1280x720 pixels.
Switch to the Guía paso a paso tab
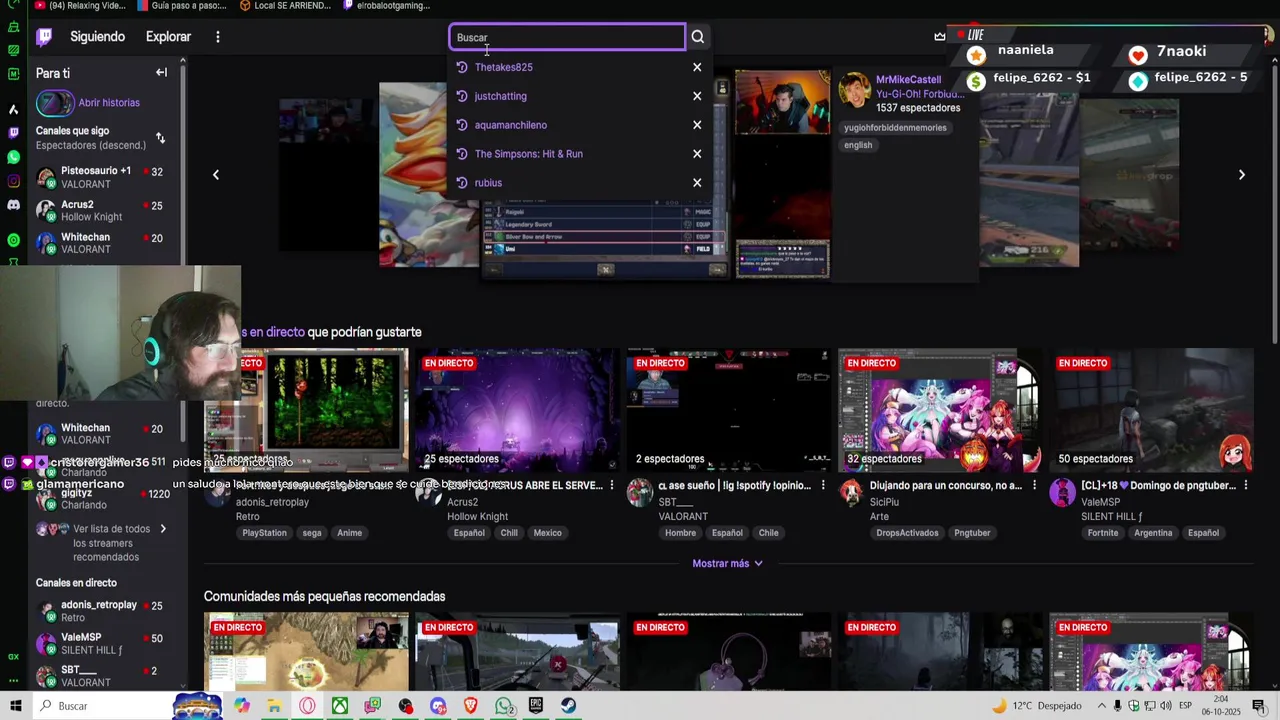click(x=182, y=6)
